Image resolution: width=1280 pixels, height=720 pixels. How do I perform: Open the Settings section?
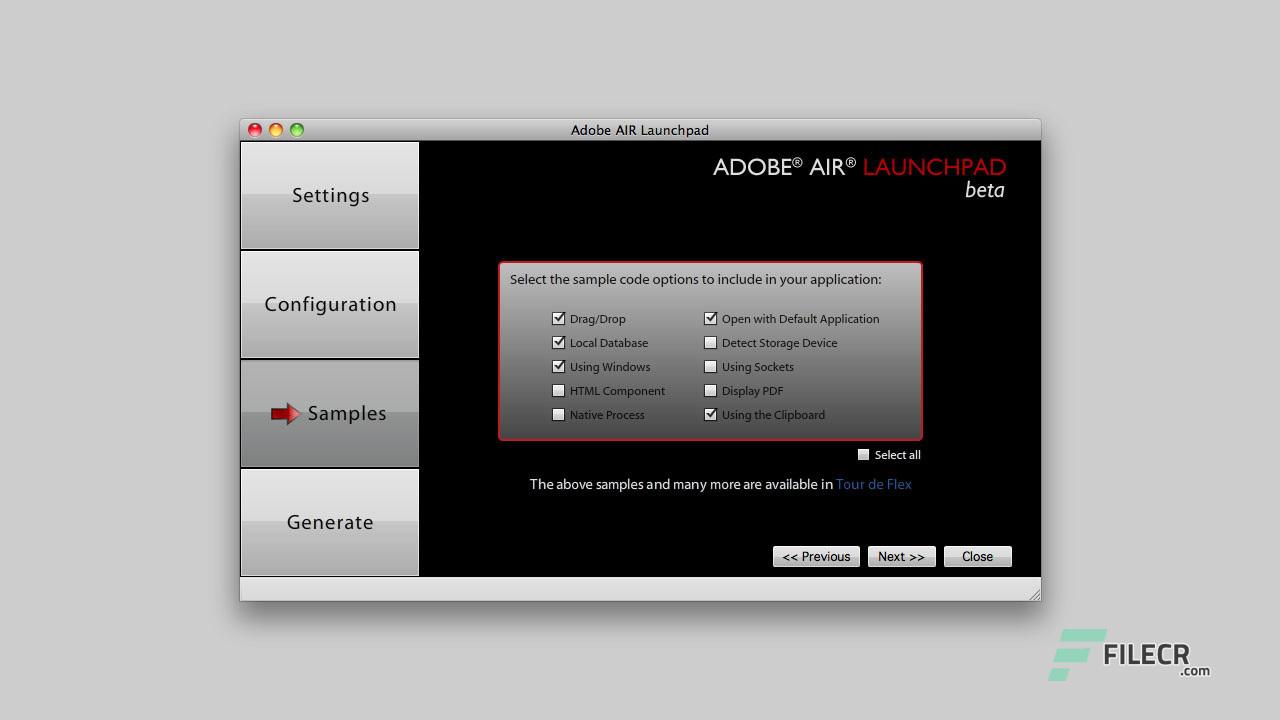(330, 195)
